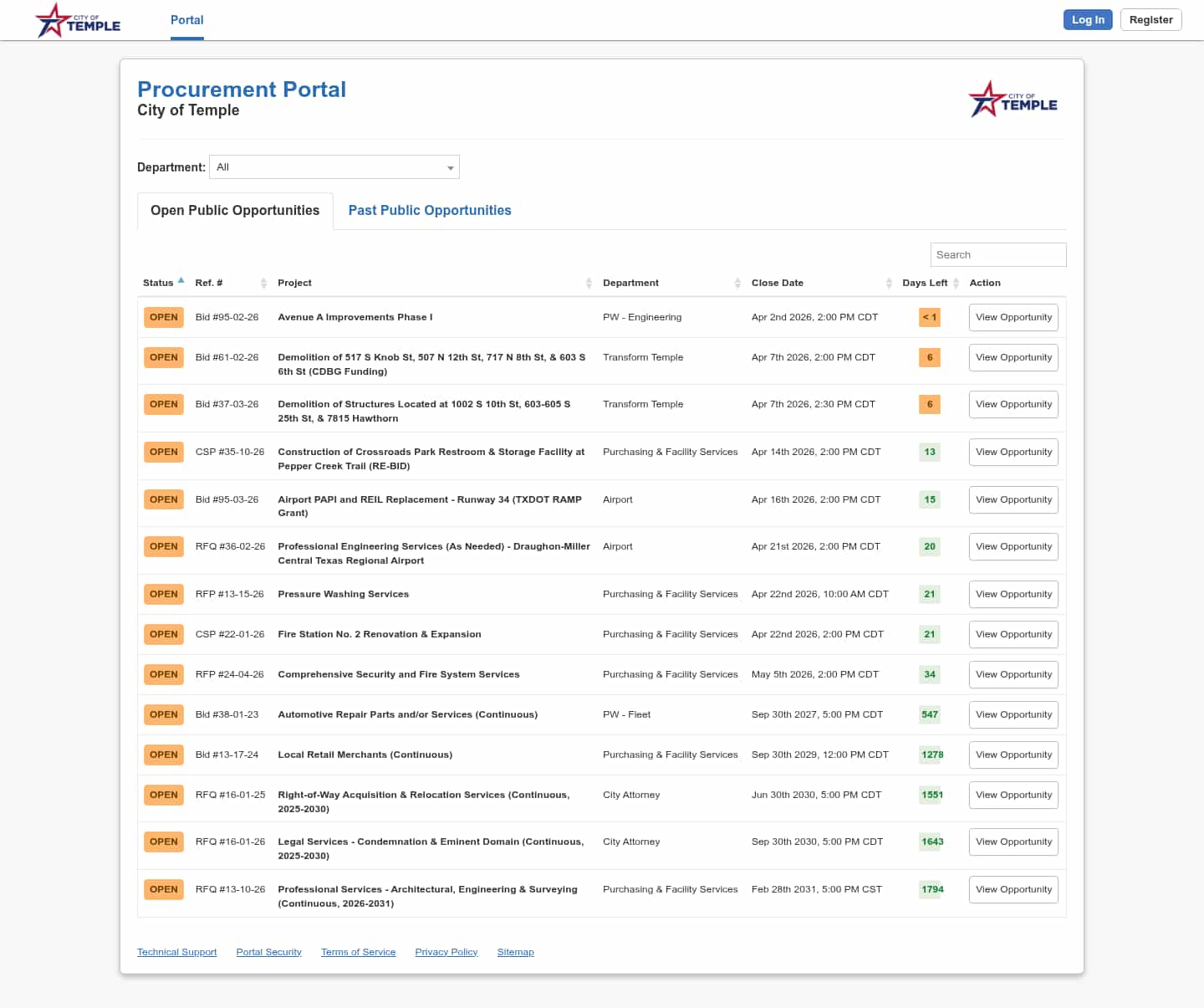Sort by Department column arrows

pyautogui.click(x=737, y=284)
